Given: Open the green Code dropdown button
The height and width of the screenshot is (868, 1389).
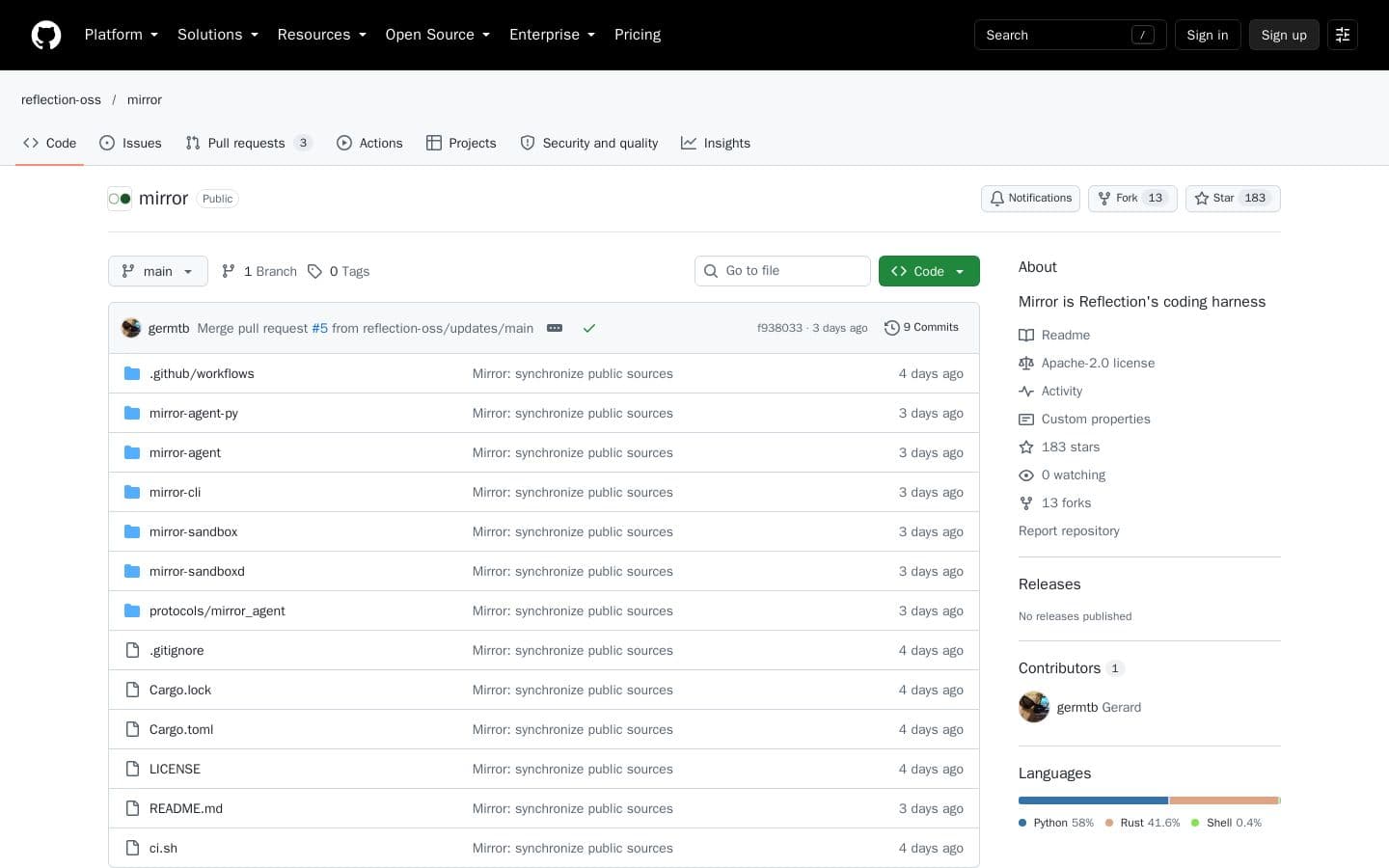Looking at the screenshot, I should 929,271.
